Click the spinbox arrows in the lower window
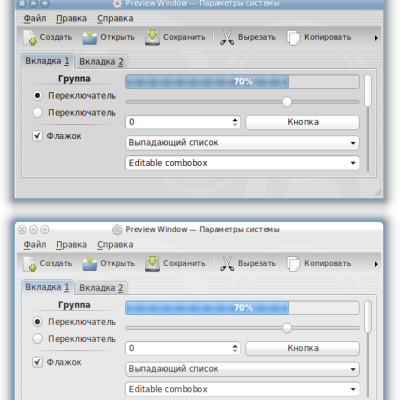This screenshot has width=400, height=400. click(235, 348)
